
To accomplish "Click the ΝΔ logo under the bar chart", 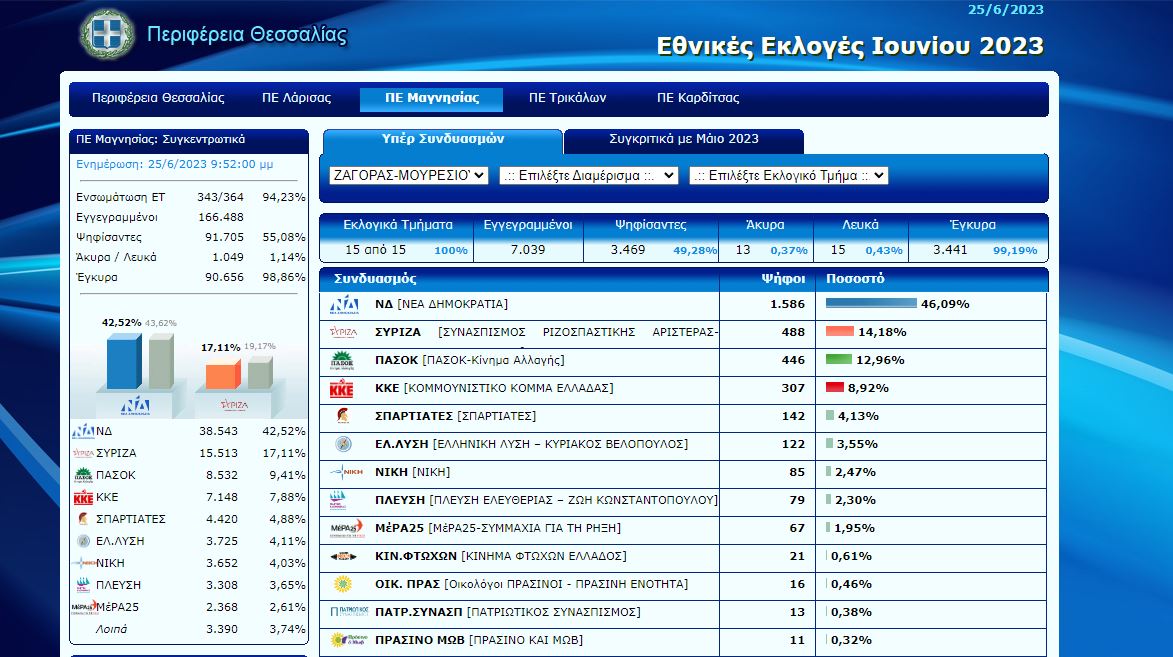I will pyautogui.click(x=135, y=406).
